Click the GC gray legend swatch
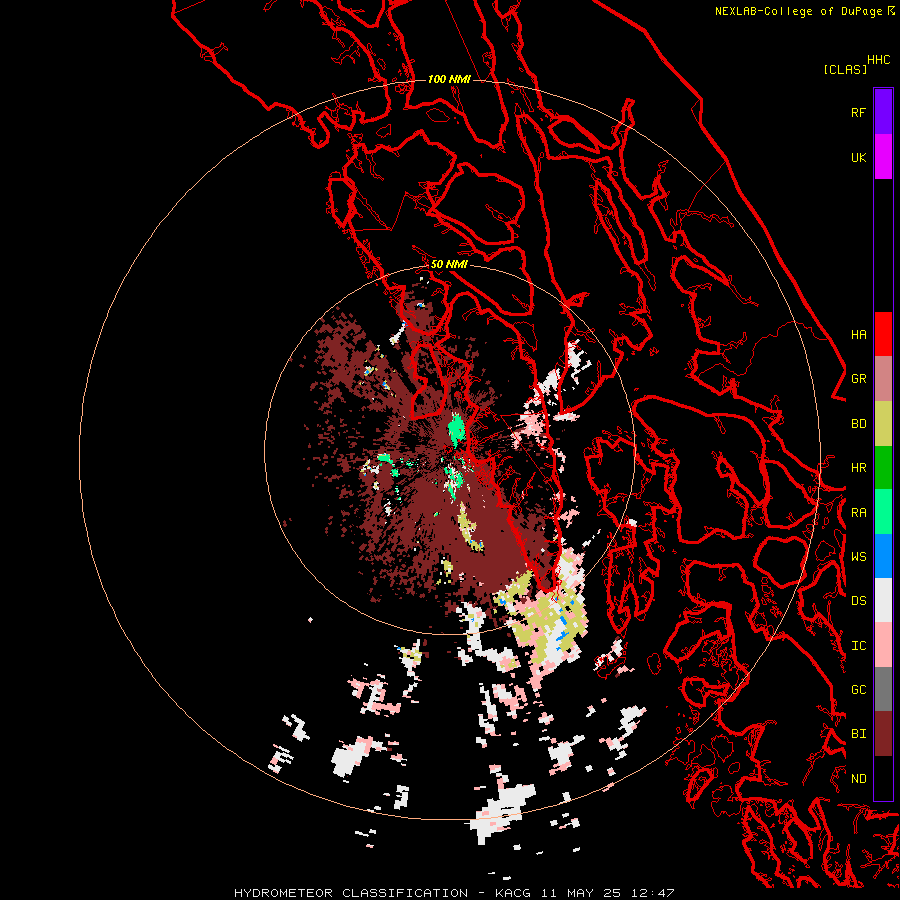 [x=883, y=689]
